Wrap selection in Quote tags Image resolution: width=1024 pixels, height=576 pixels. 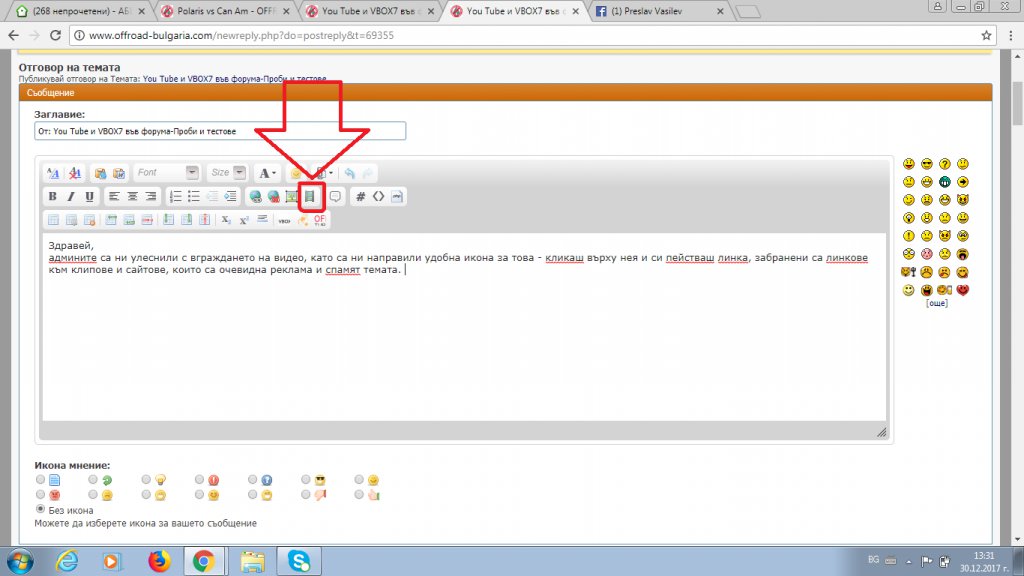coord(335,196)
